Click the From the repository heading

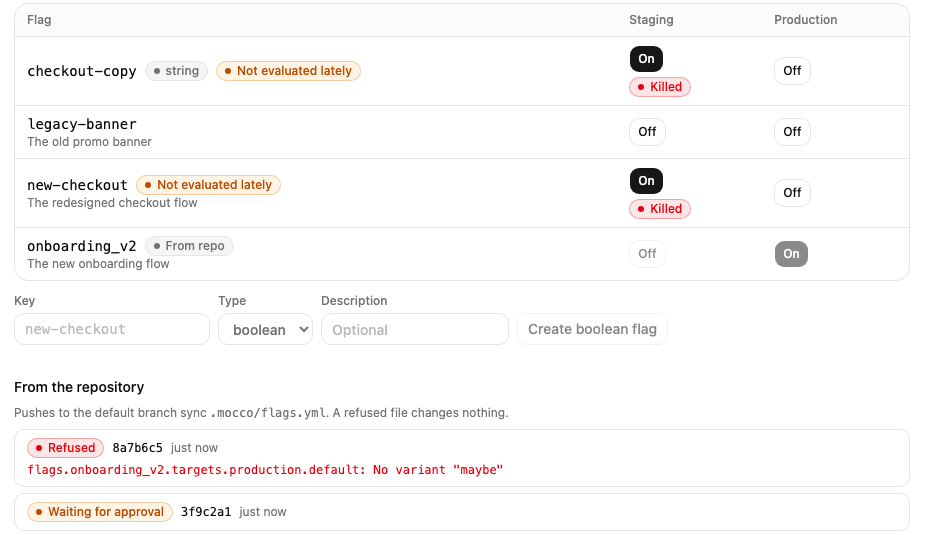pyautogui.click(x=79, y=388)
